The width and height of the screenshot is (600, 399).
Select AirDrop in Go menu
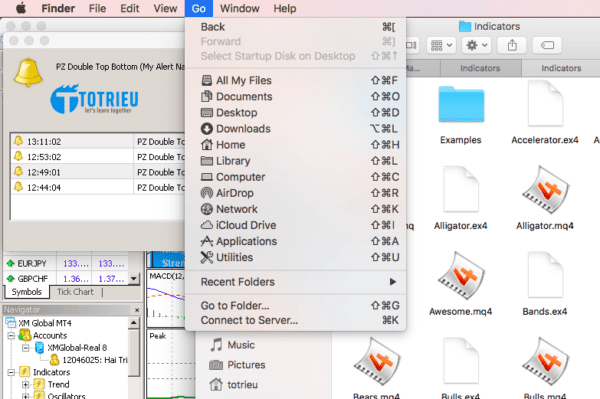[295, 193]
